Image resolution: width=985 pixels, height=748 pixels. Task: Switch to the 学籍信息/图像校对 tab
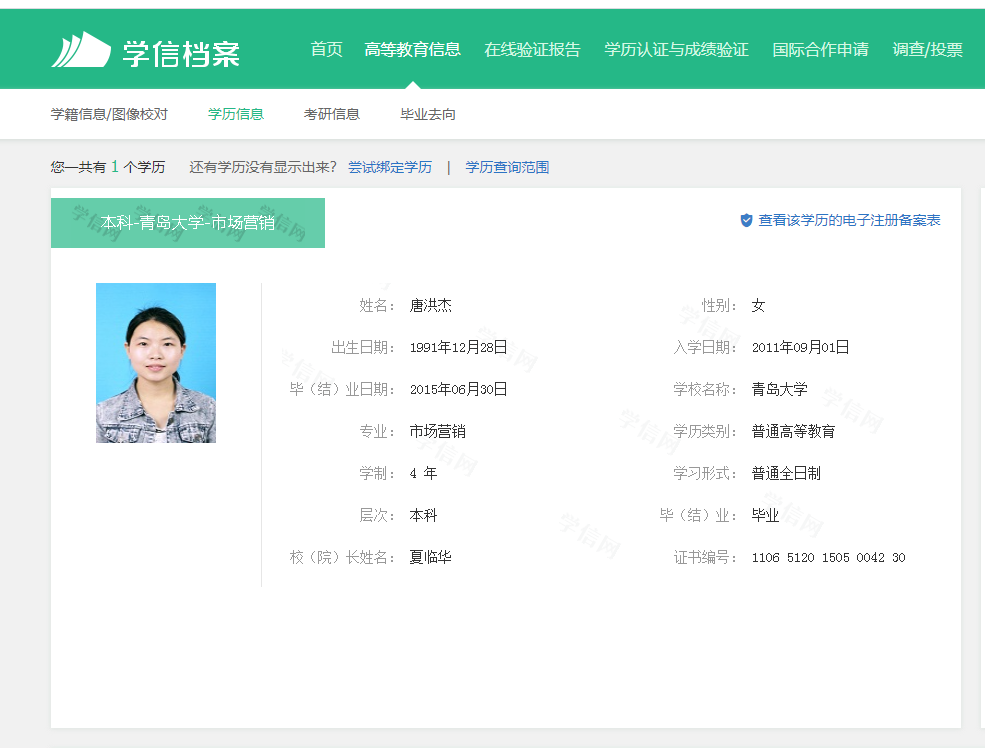click(x=109, y=114)
